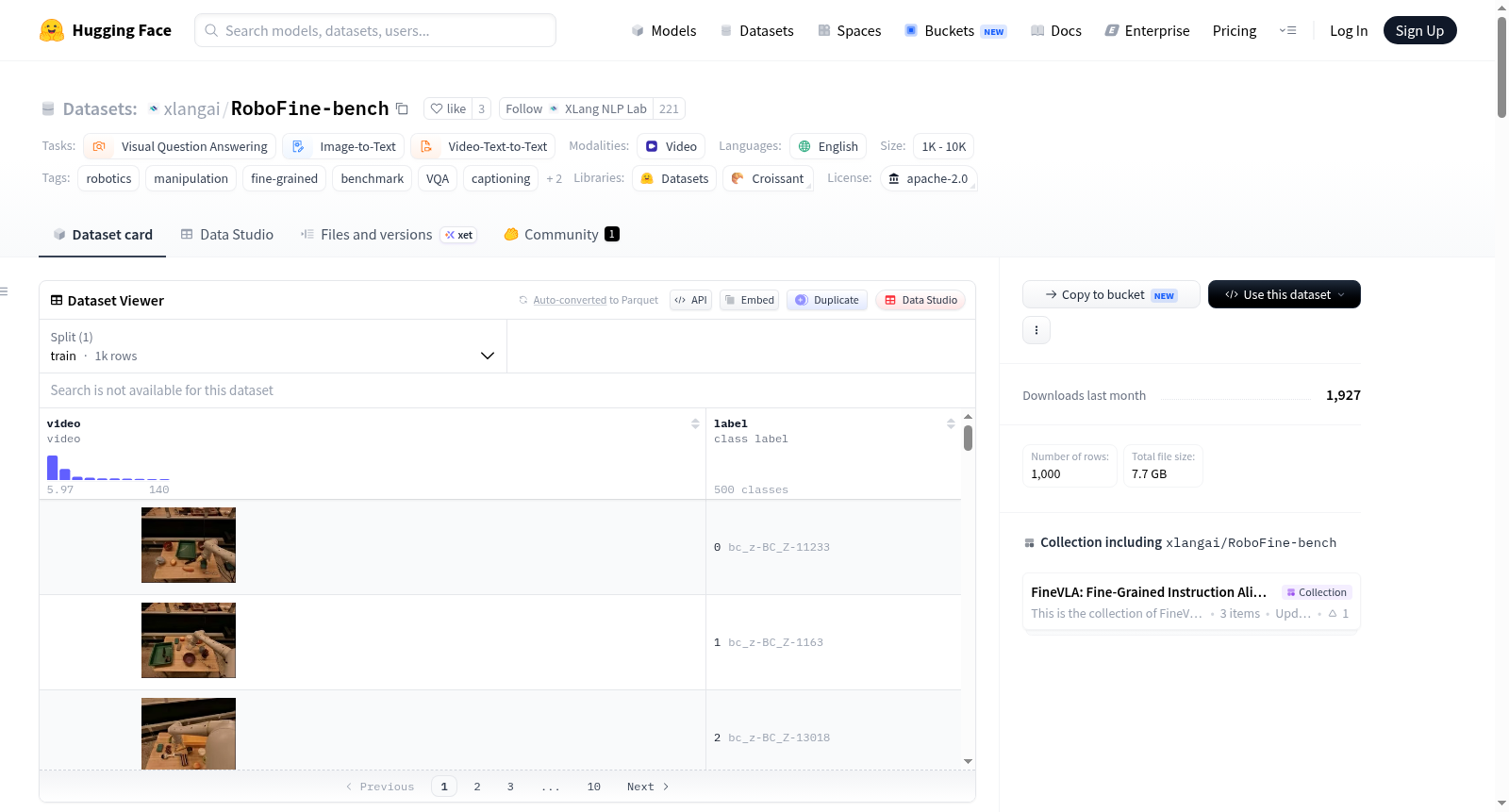This screenshot has height=812, width=1509.
Task: Open video thumbnail for row bc_z-BC_Z-13018
Action: (x=189, y=734)
